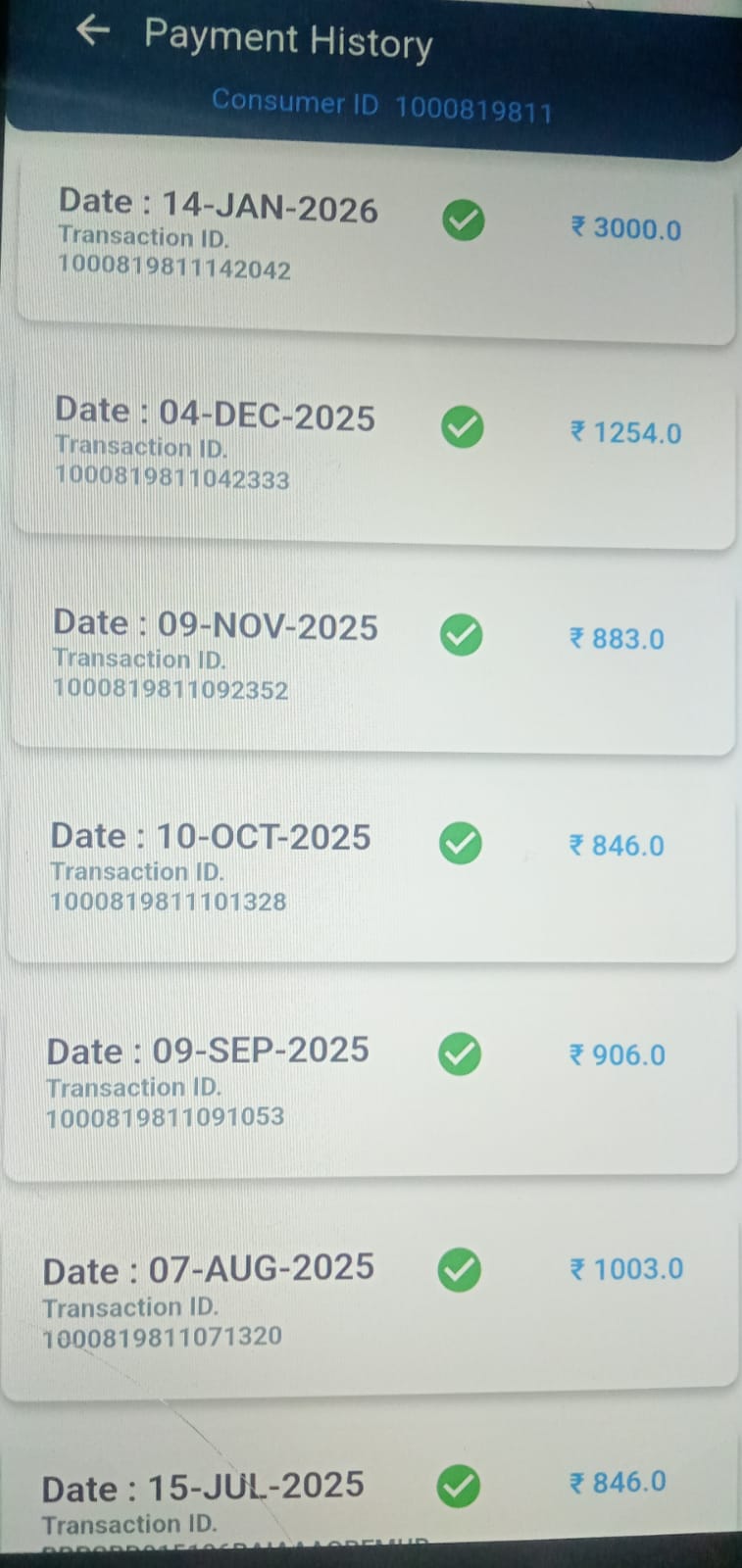Tap transaction ID 1000819811142042
This screenshot has height=1568, width=742.
pos(174,269)
